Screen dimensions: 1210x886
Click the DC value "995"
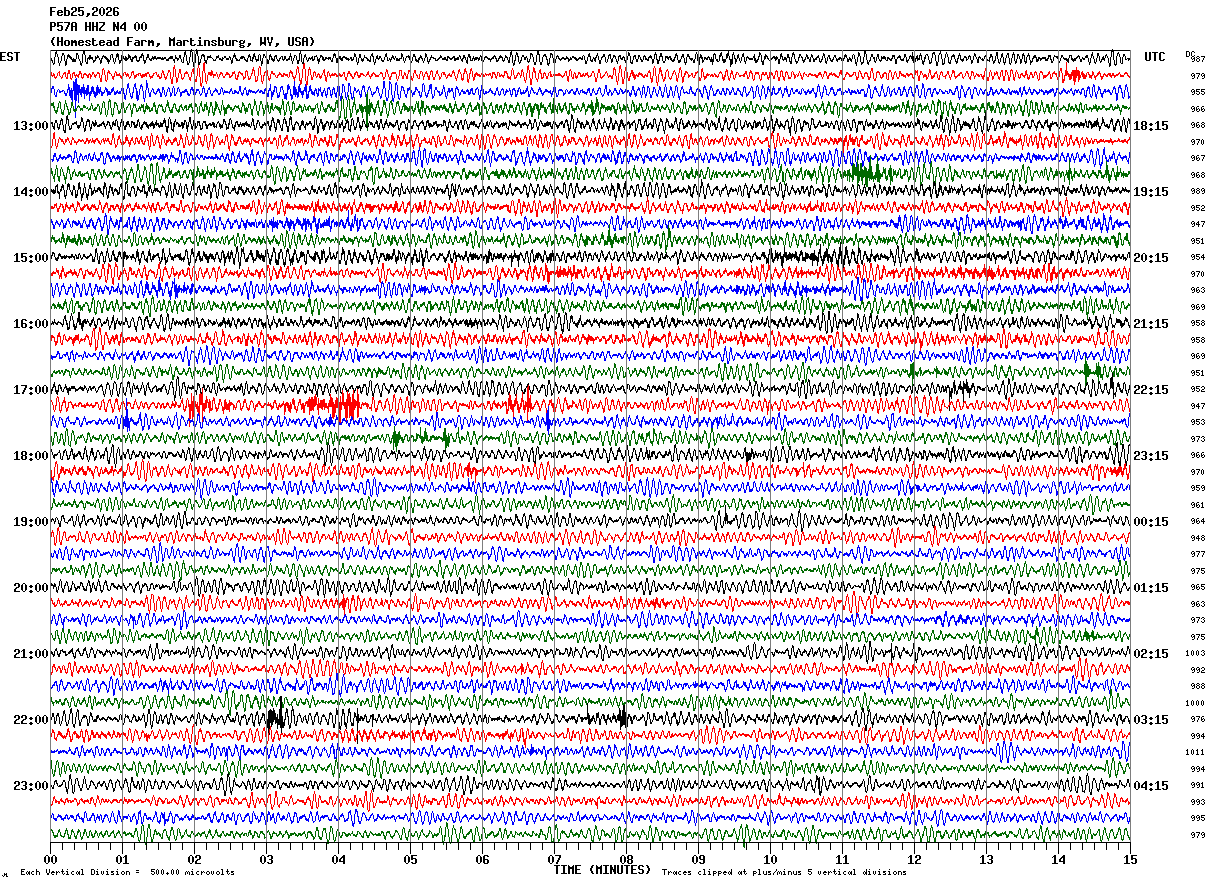1198,818
